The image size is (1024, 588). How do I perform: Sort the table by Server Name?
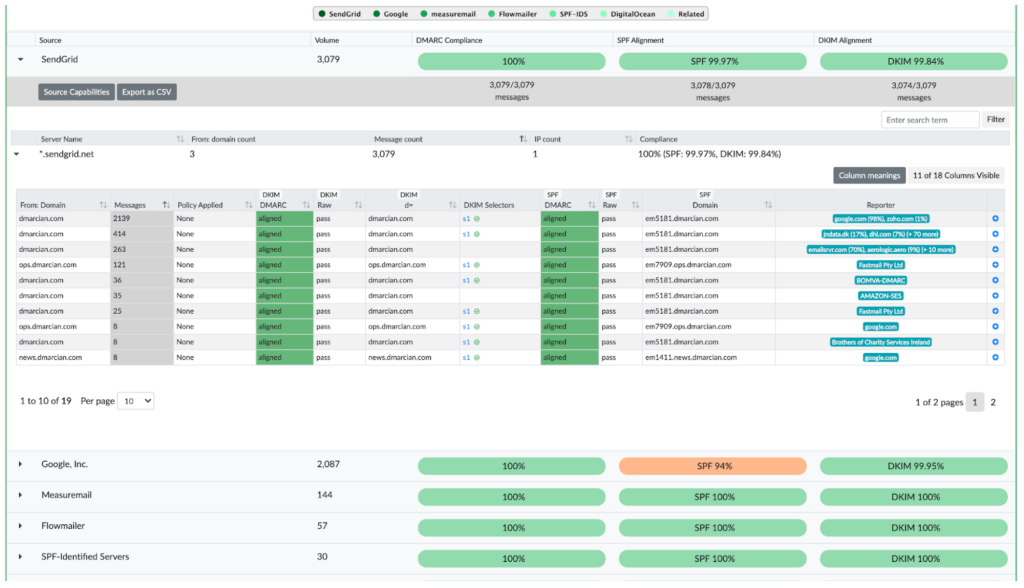[180, 139]
